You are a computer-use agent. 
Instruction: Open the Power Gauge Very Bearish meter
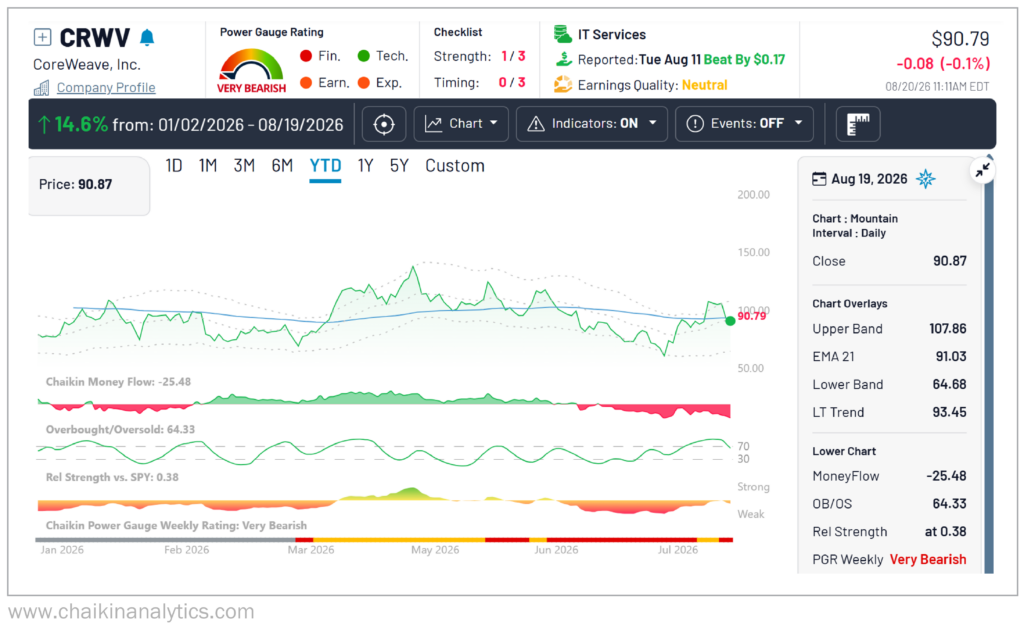pyautogui.click(x=251, y=71)
